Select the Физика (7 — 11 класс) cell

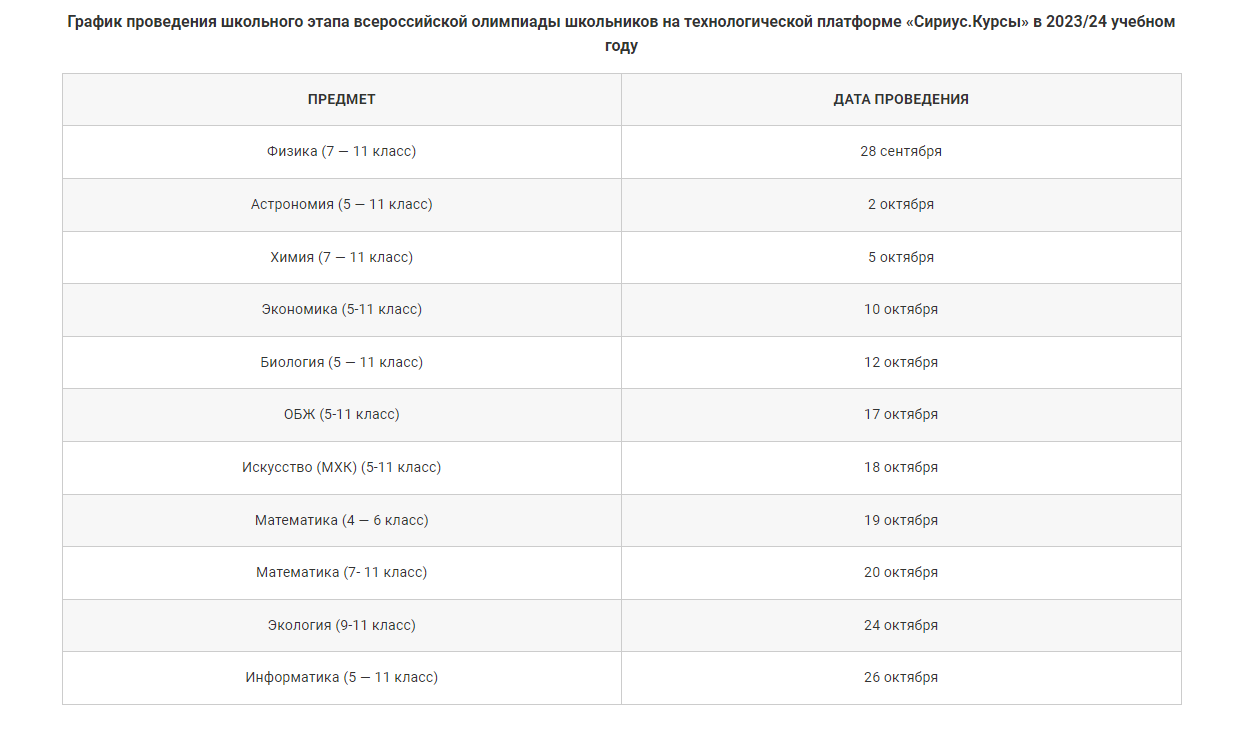[342, 152]
